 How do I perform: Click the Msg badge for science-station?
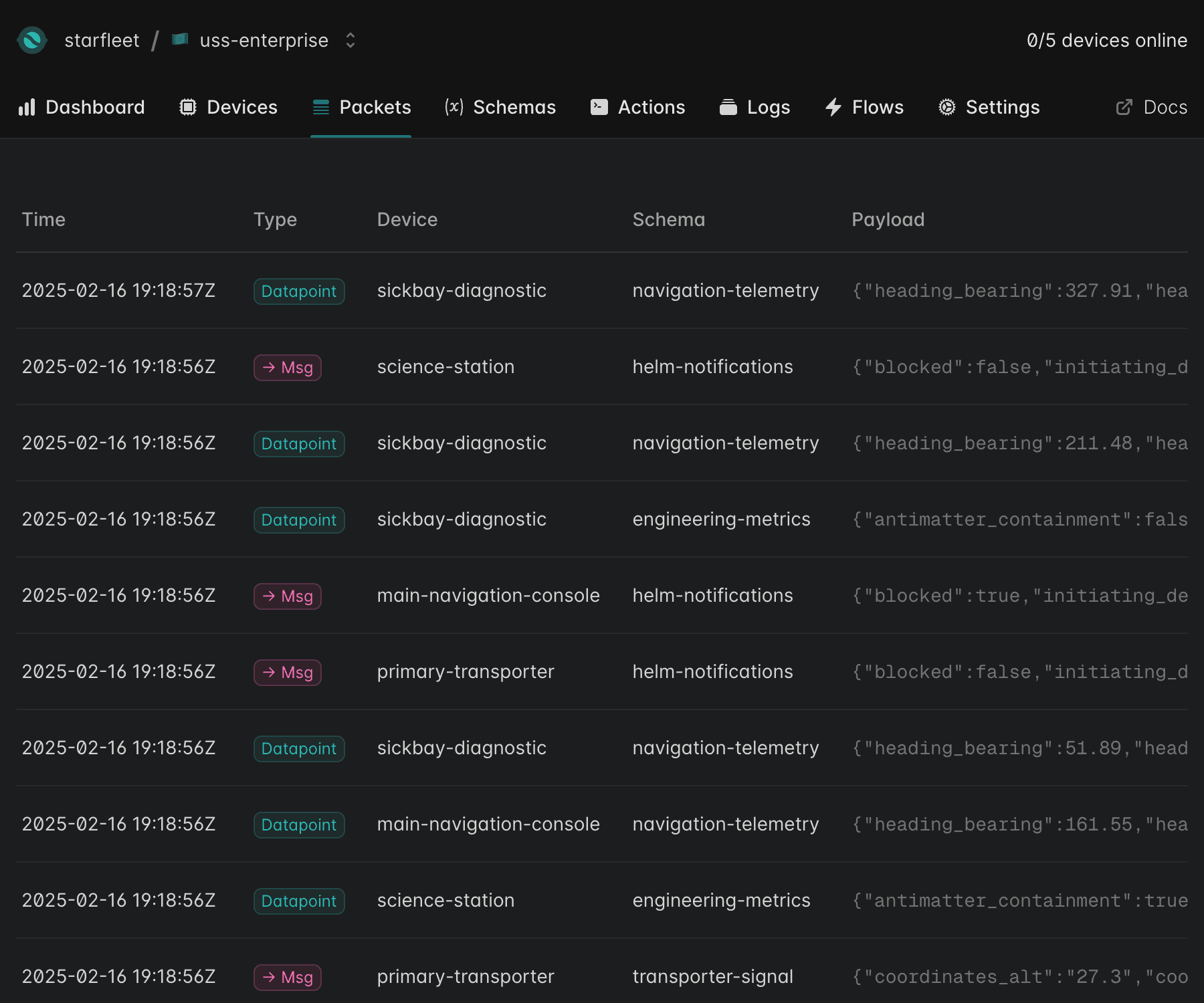tap(287, 367)
